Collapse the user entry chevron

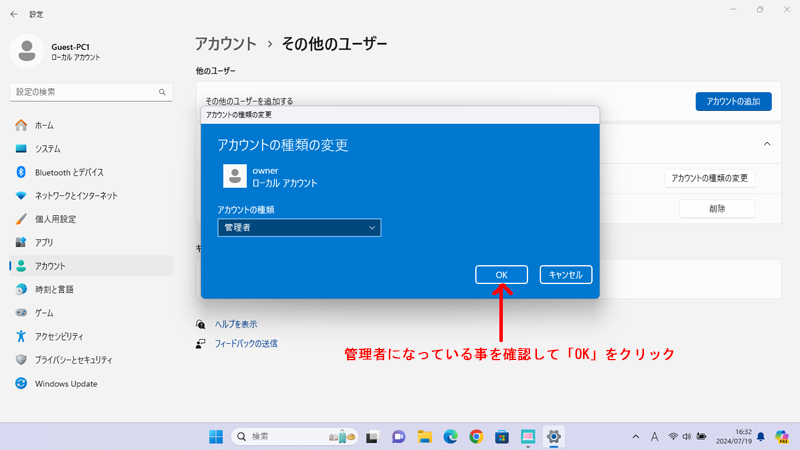pos(767,144)
